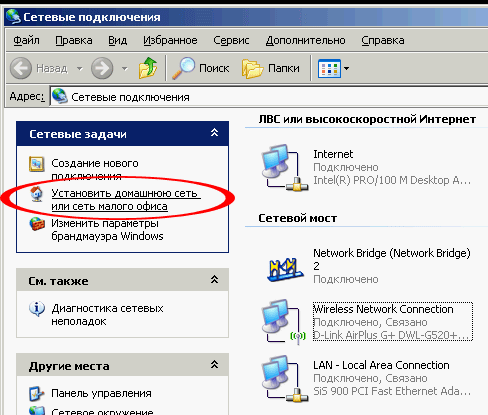Click the Forward arrow icon

102,68
